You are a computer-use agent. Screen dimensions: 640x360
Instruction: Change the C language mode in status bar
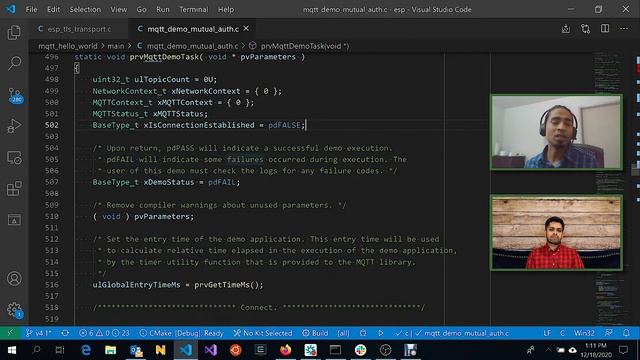(562, 333)
